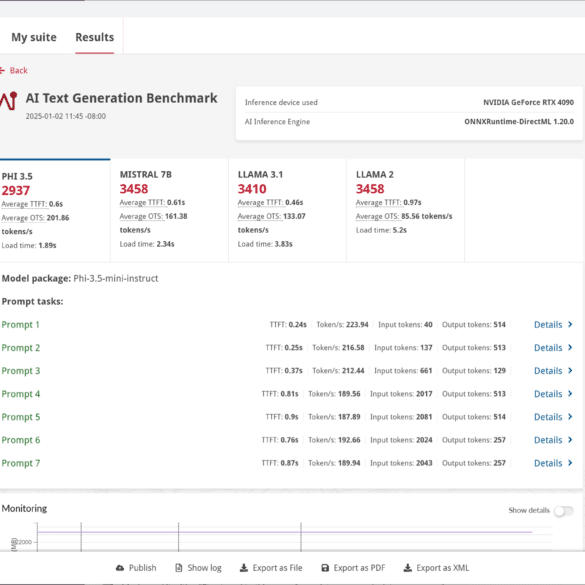Click the chevron arrow beside Prompt 7 Details

coord(570,463)
